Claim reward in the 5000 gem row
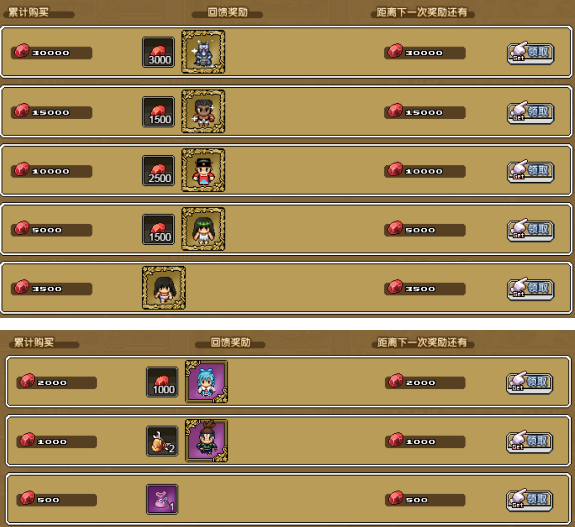Viewport: 575px width, 527px height. click(x=530, y=230)
